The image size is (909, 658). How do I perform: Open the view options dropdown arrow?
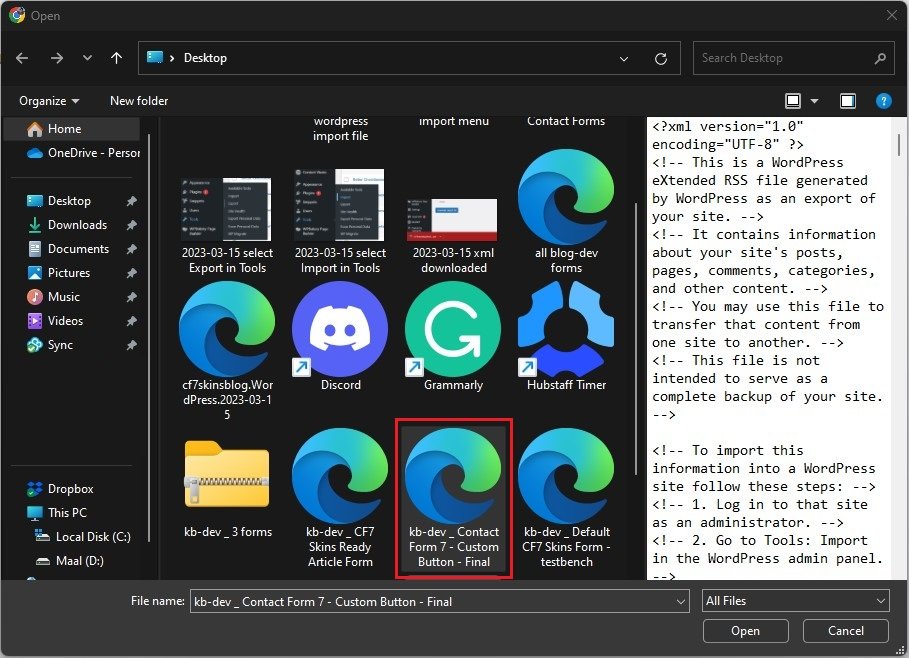click(815, 101)
